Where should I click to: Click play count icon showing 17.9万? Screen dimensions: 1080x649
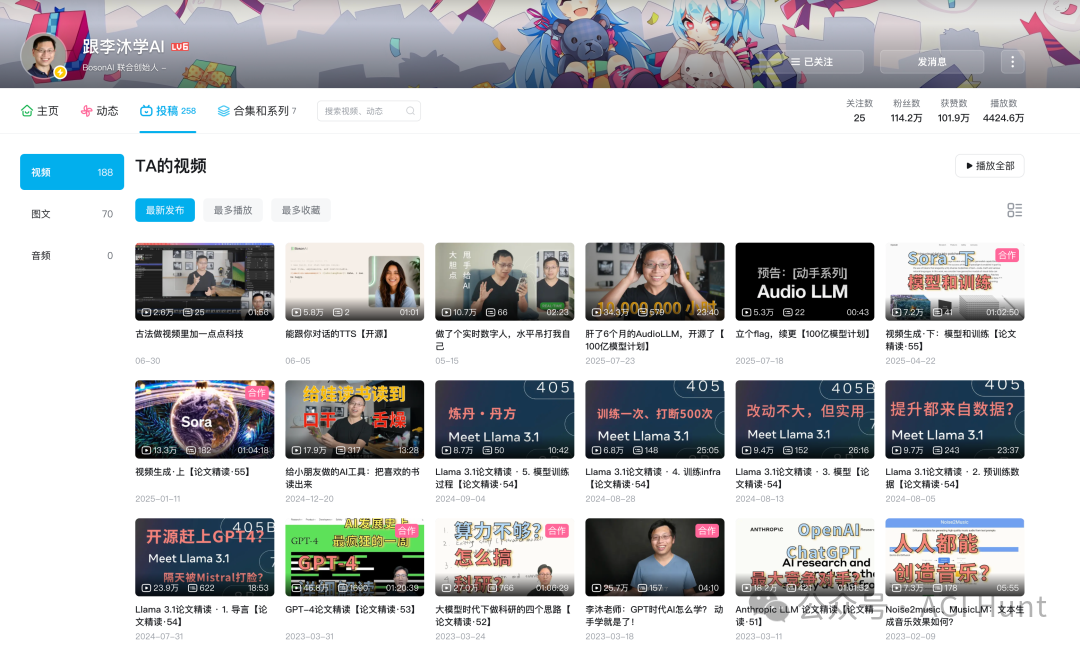point(296,450)
